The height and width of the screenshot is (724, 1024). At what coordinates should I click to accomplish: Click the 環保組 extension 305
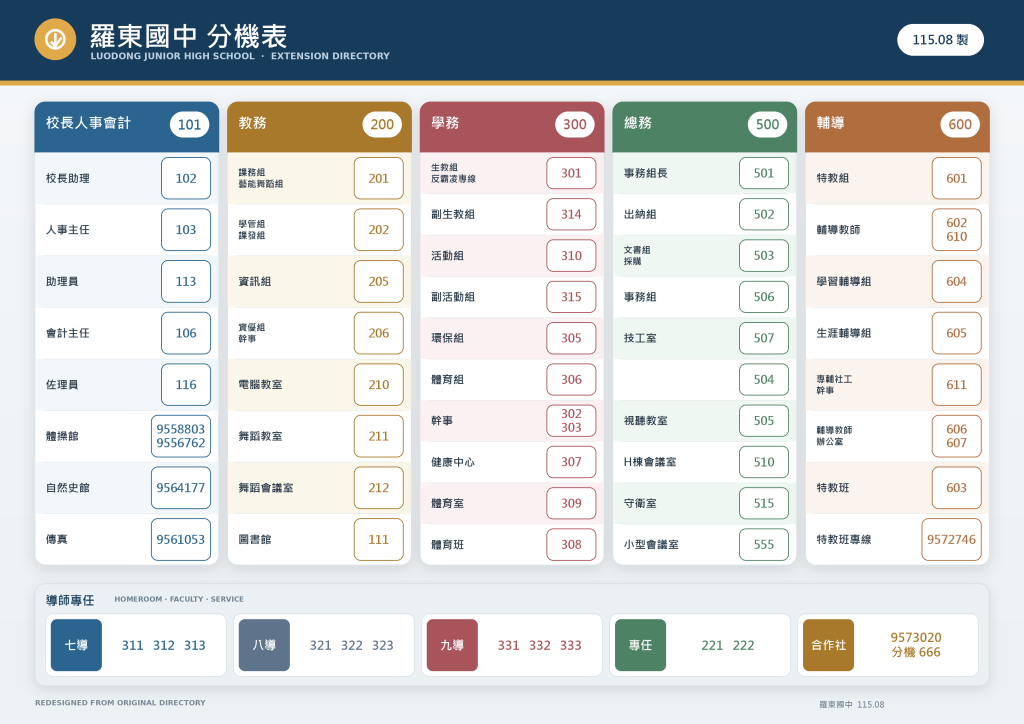571,338
